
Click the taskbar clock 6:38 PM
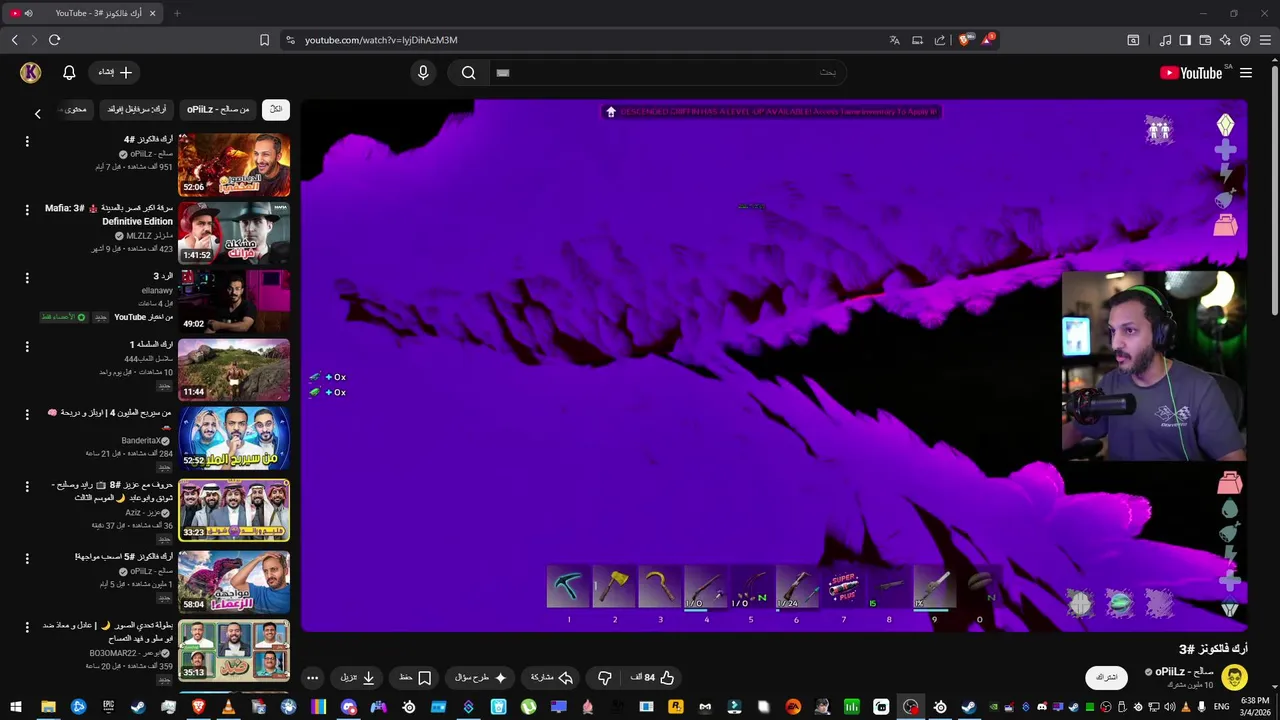1254,706
